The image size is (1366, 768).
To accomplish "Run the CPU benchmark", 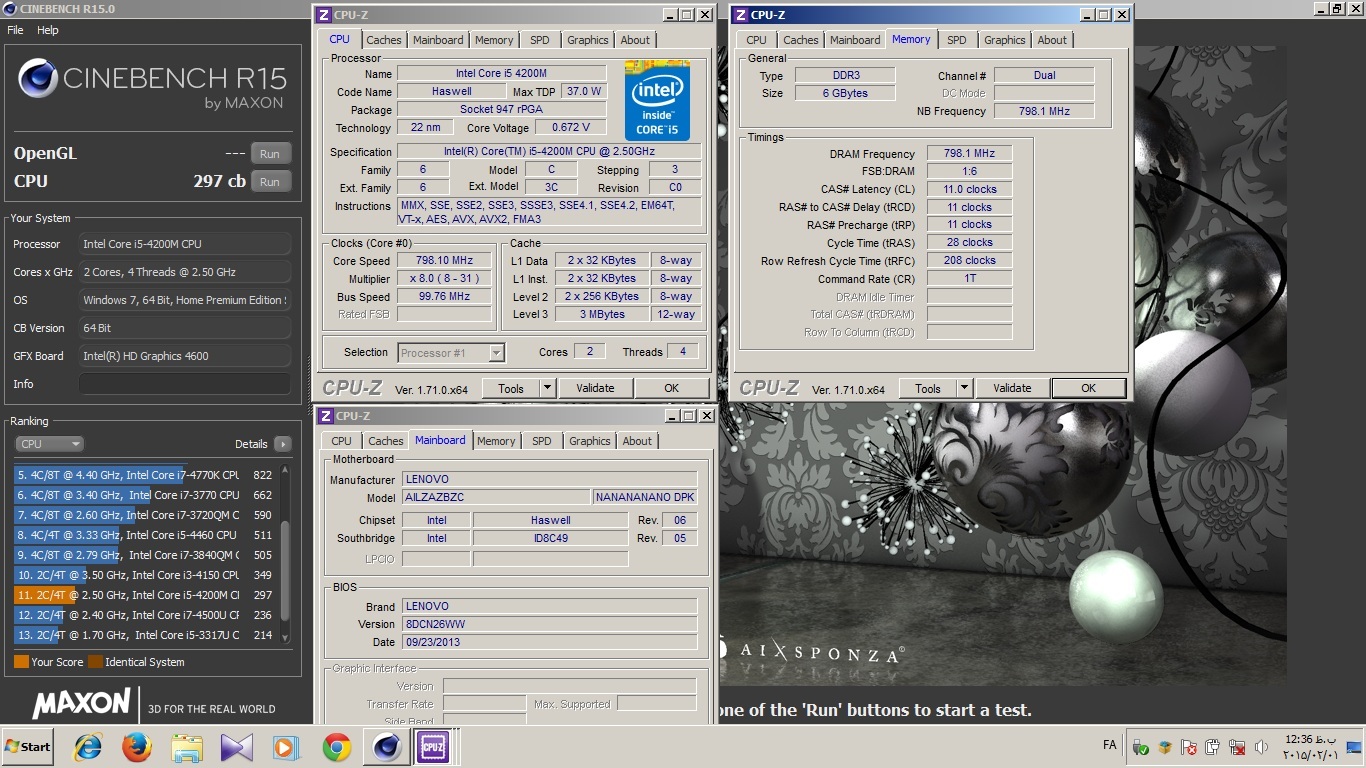I will coord(270,182).
